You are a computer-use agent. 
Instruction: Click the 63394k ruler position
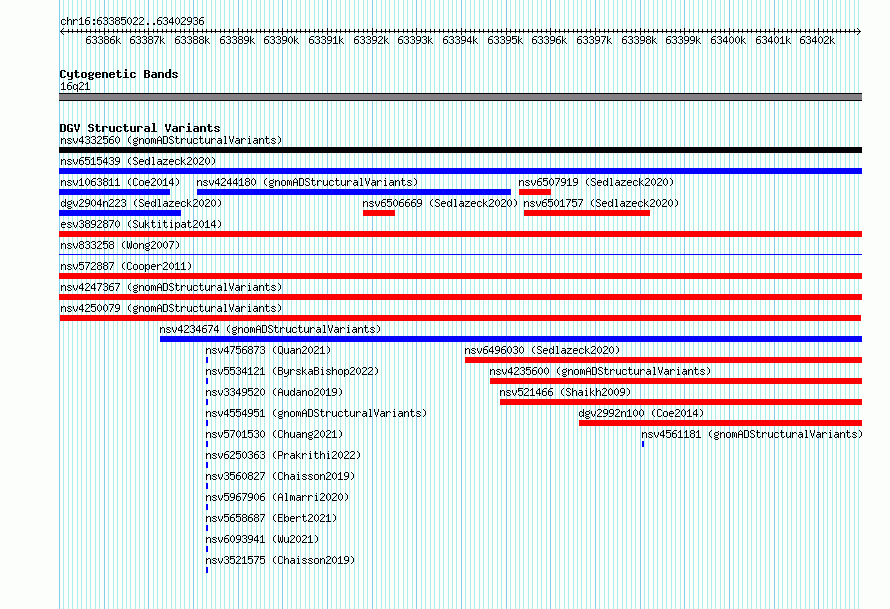[x=460, y=40]
